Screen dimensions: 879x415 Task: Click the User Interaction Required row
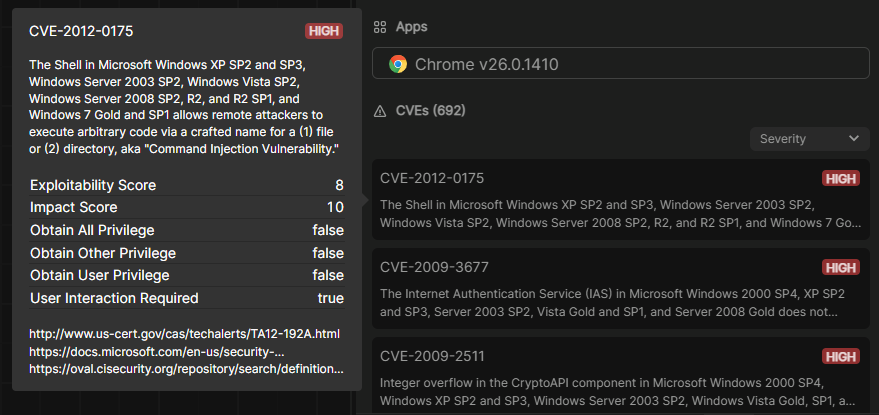(x=187, y=298)
